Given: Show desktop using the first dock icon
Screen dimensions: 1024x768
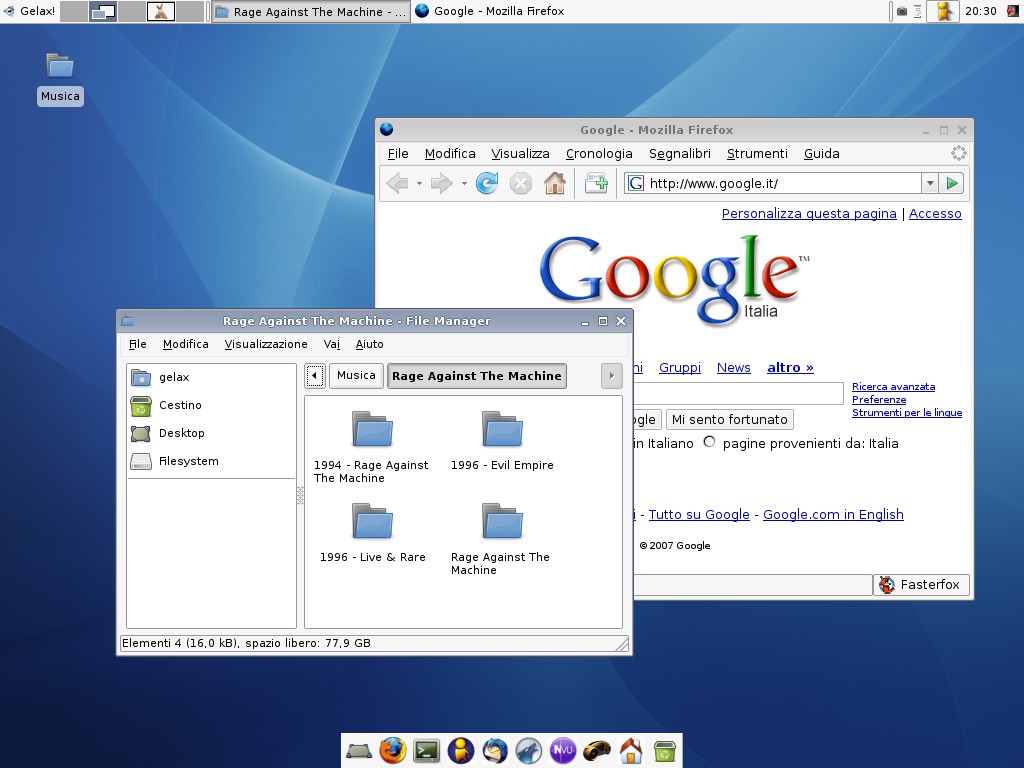Looking at the screenshot, I should coord(359,751).
